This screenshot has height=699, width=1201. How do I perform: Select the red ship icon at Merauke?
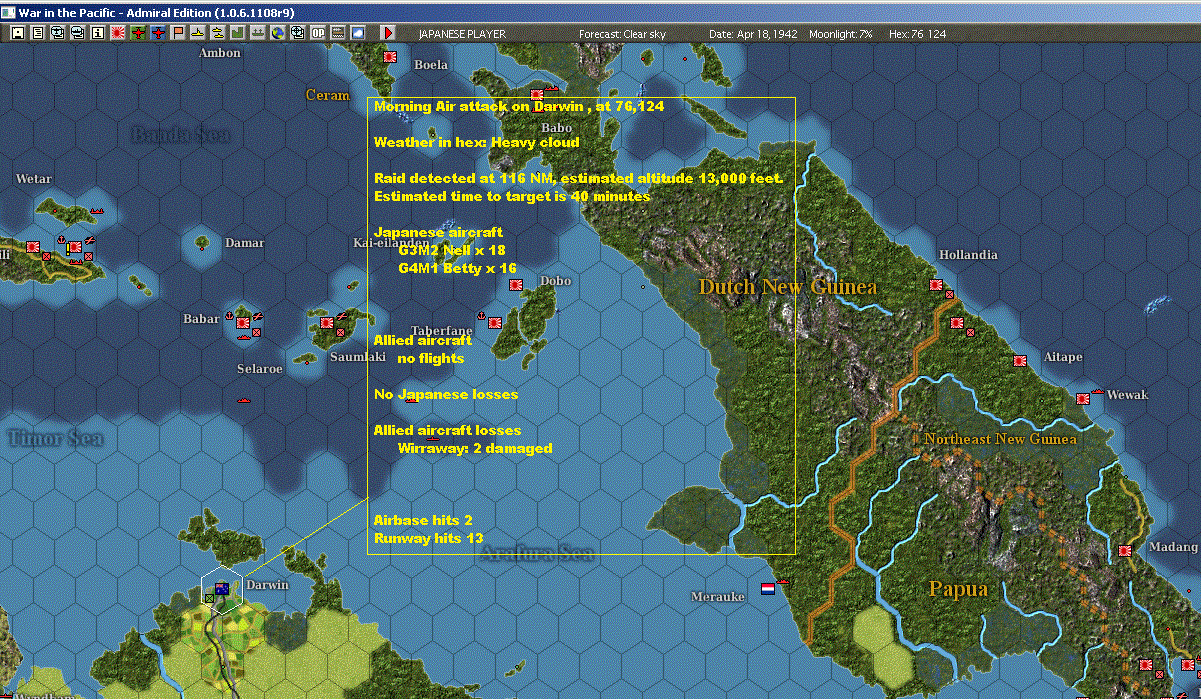point(783,582)
